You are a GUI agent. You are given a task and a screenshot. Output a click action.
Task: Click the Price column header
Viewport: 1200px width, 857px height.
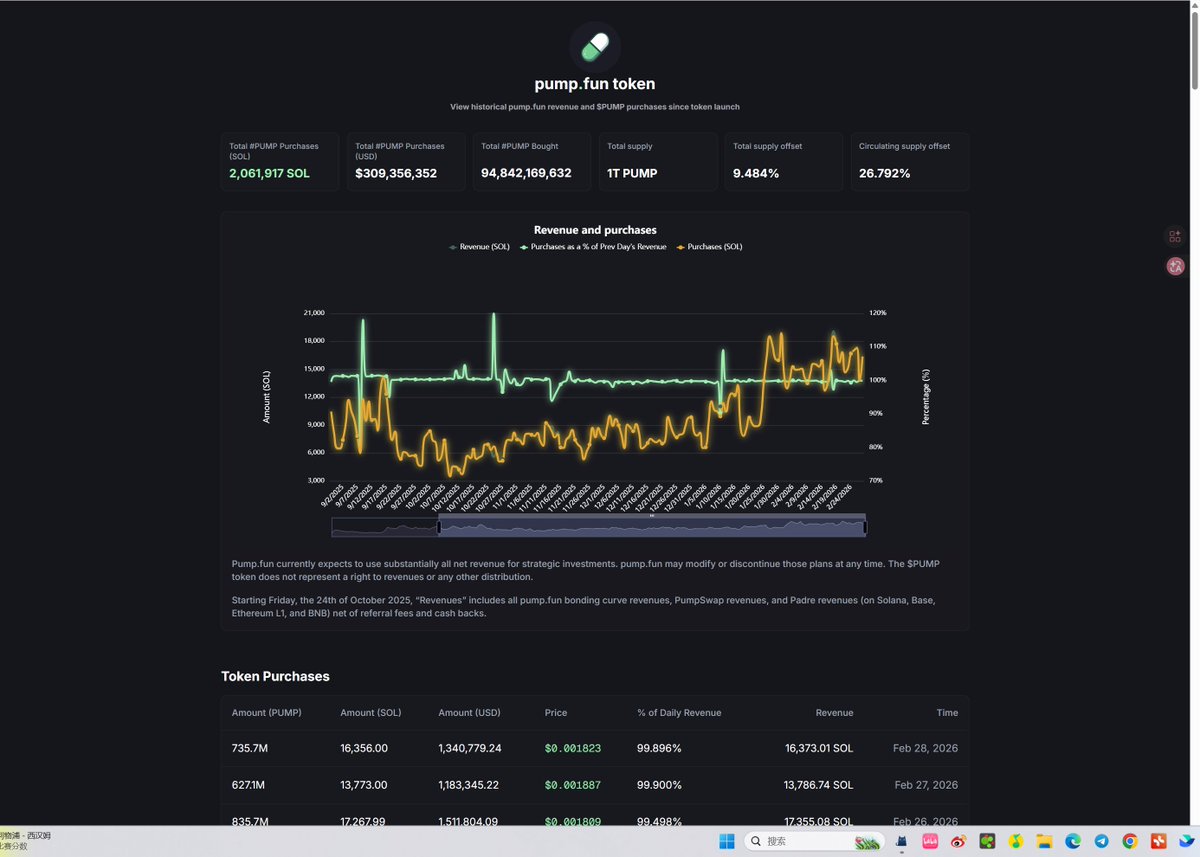(x=556, y=712)
